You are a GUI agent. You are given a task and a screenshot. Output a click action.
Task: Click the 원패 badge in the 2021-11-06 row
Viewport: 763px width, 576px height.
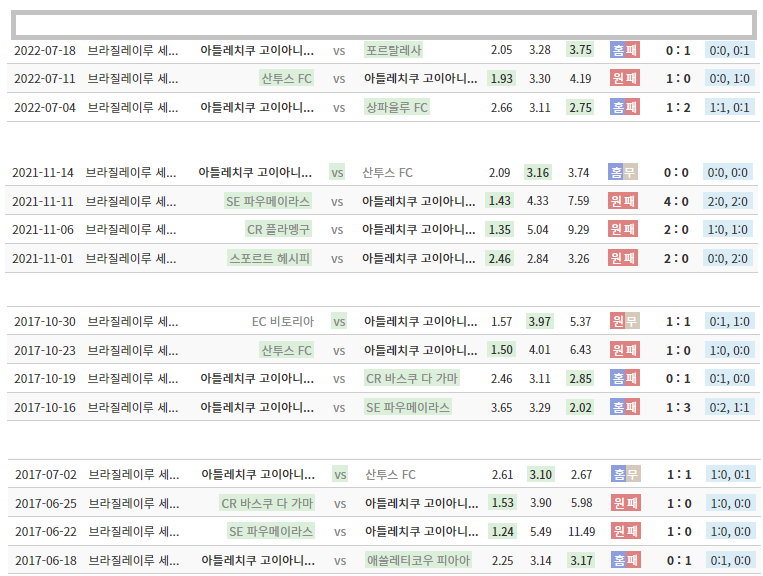(624, 229)
